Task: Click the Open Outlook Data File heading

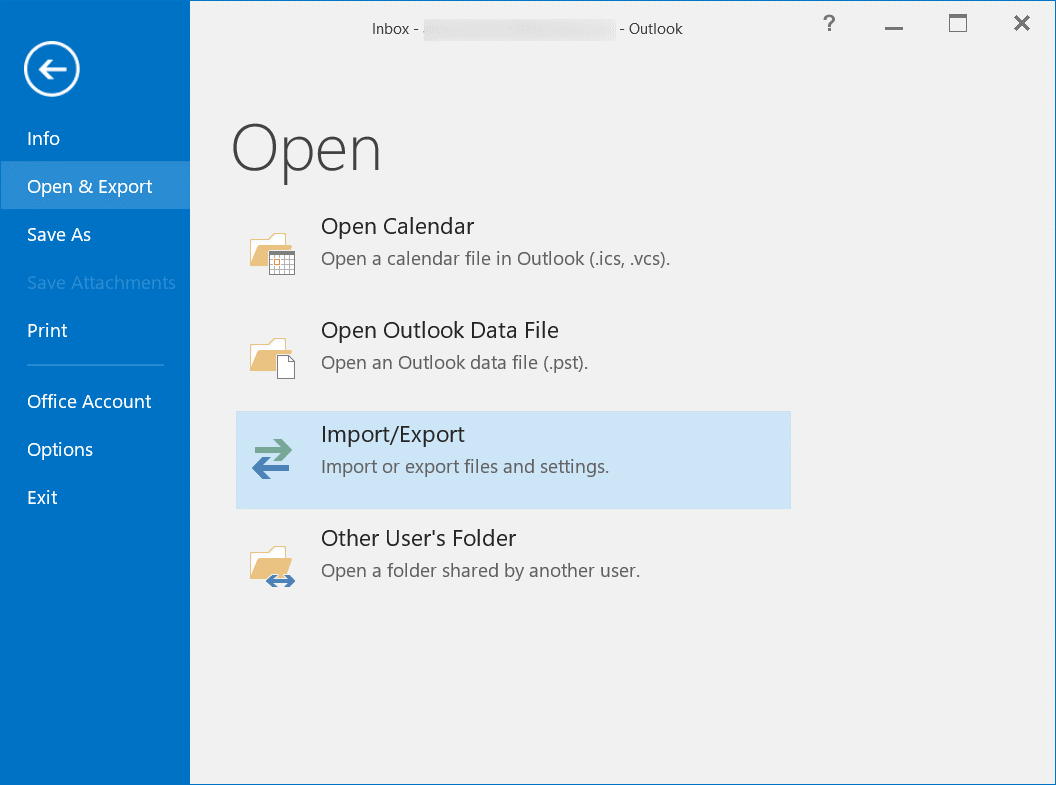Action: tap(440, 330)
